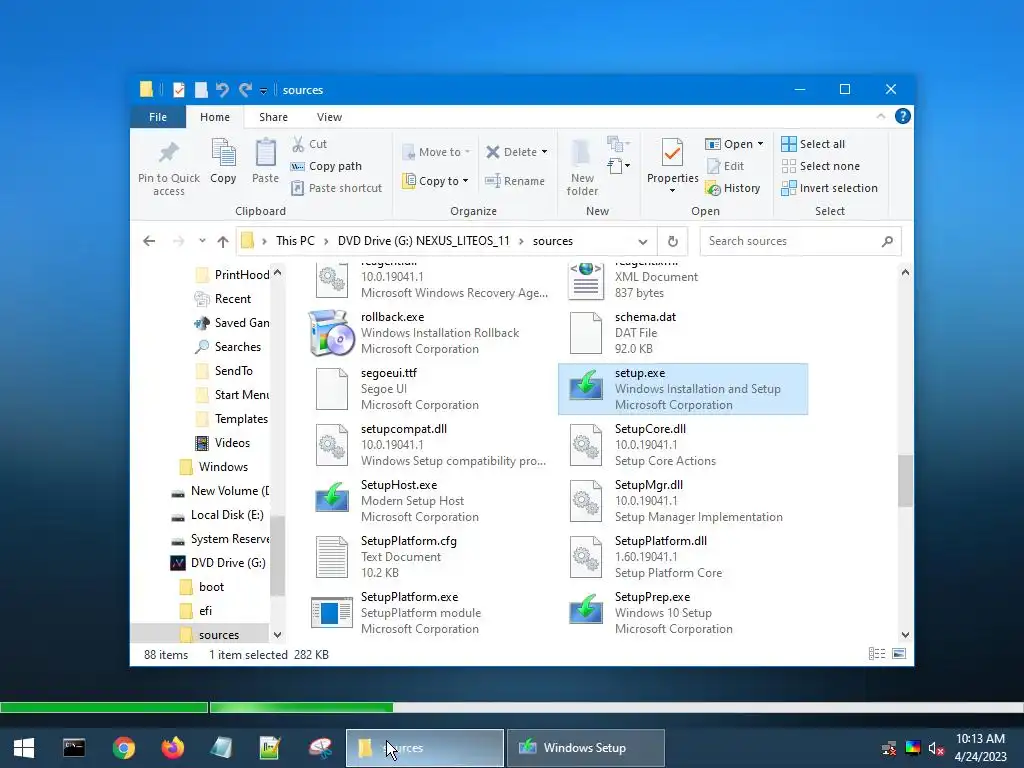Go up one folder level
The image size is (1024, 768).
223,242
